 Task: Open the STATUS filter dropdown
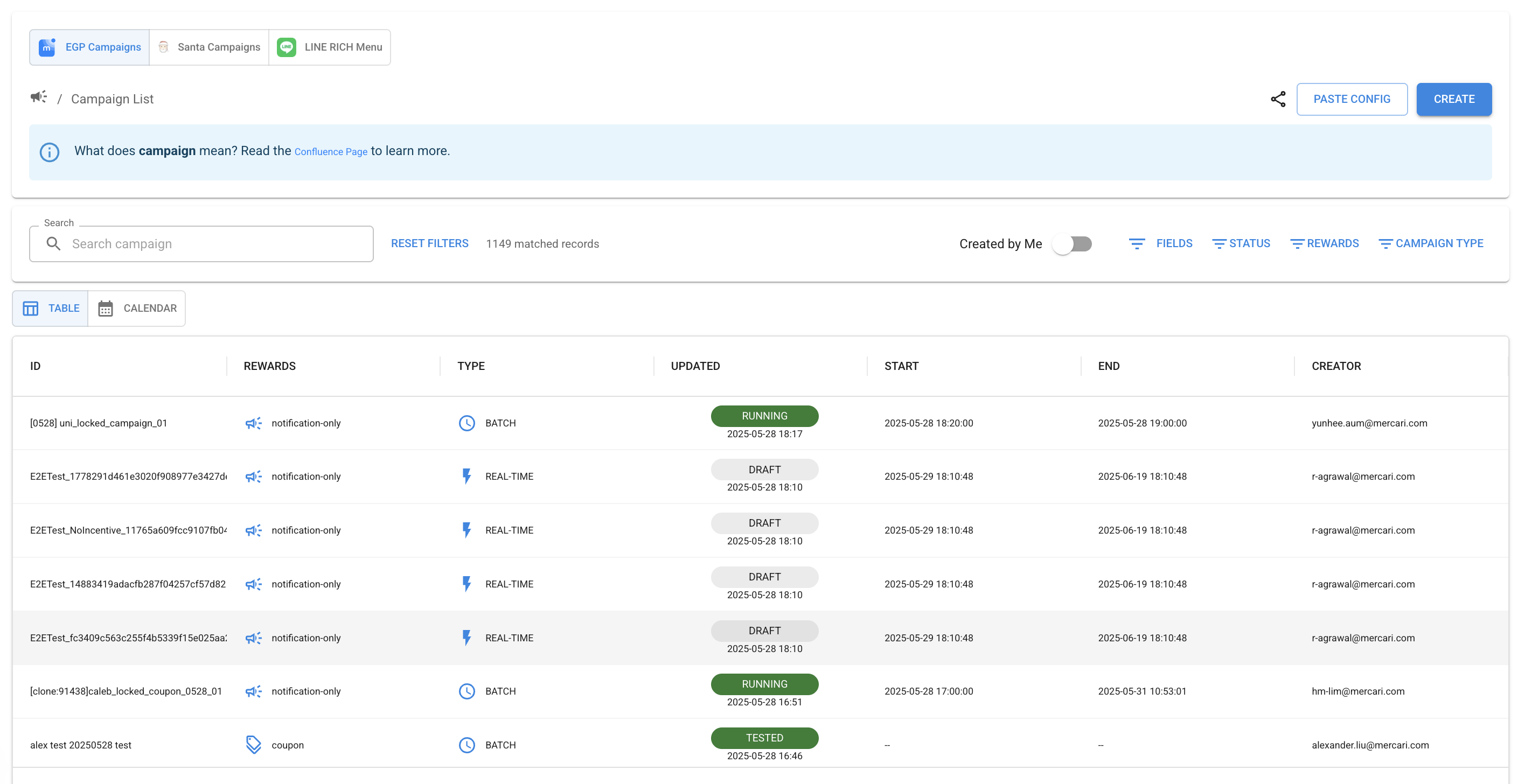1241,244
